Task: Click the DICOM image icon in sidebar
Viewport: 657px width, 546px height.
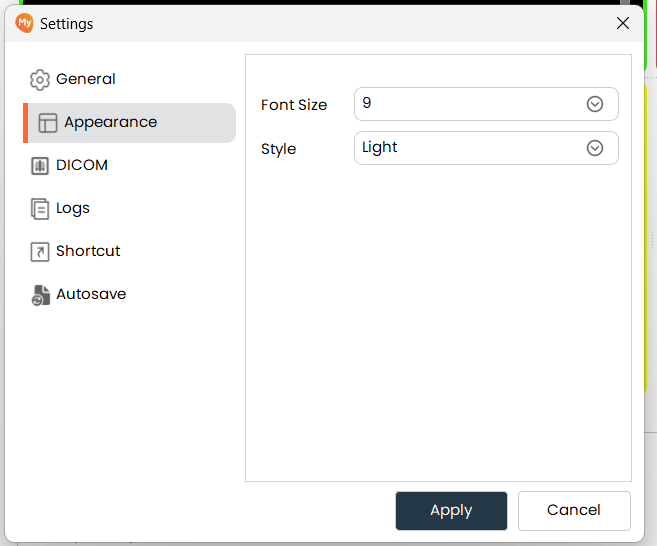Action: click(x=40, y=166)
